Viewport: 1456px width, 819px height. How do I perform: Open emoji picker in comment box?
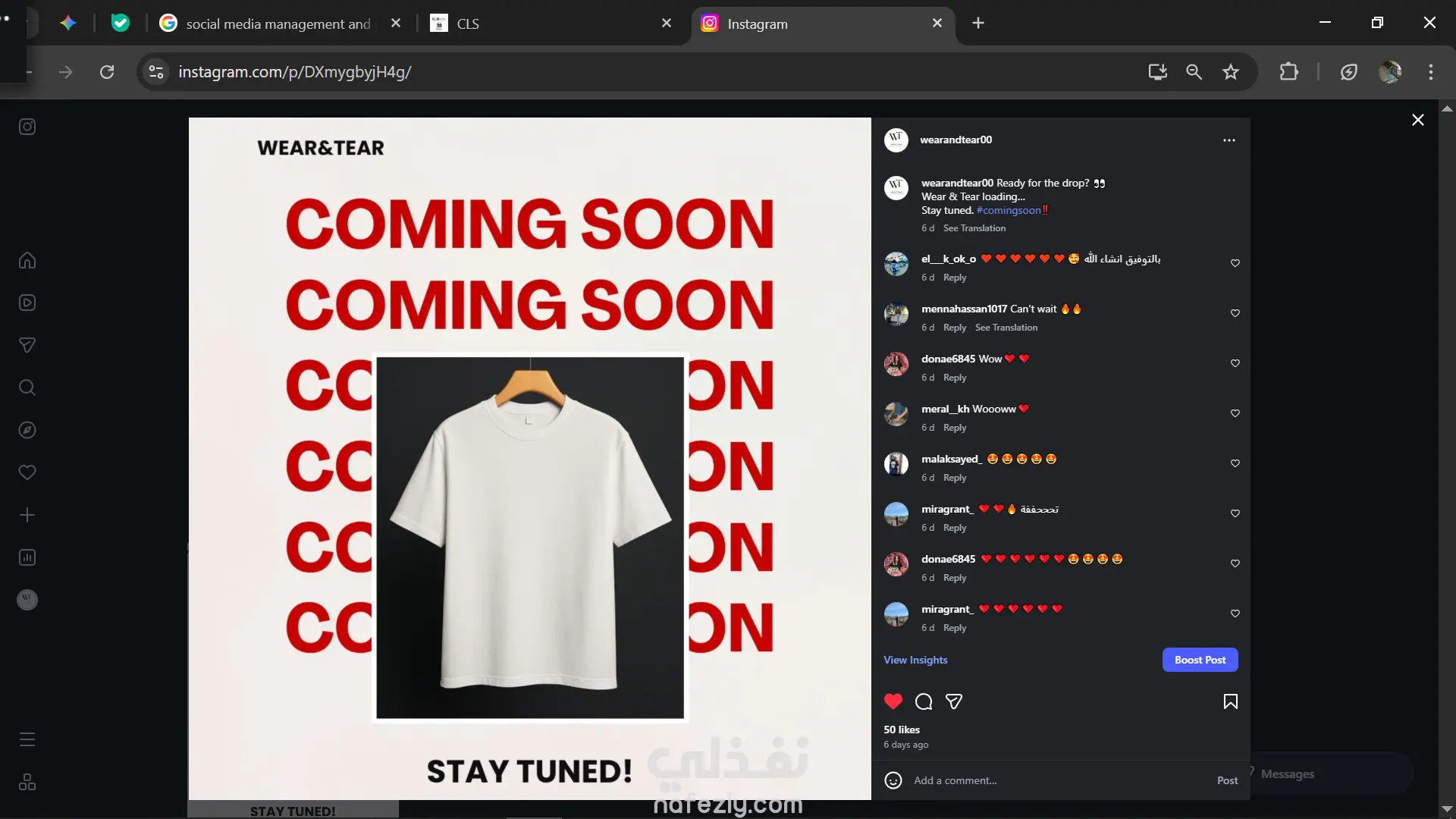[893, 780]
